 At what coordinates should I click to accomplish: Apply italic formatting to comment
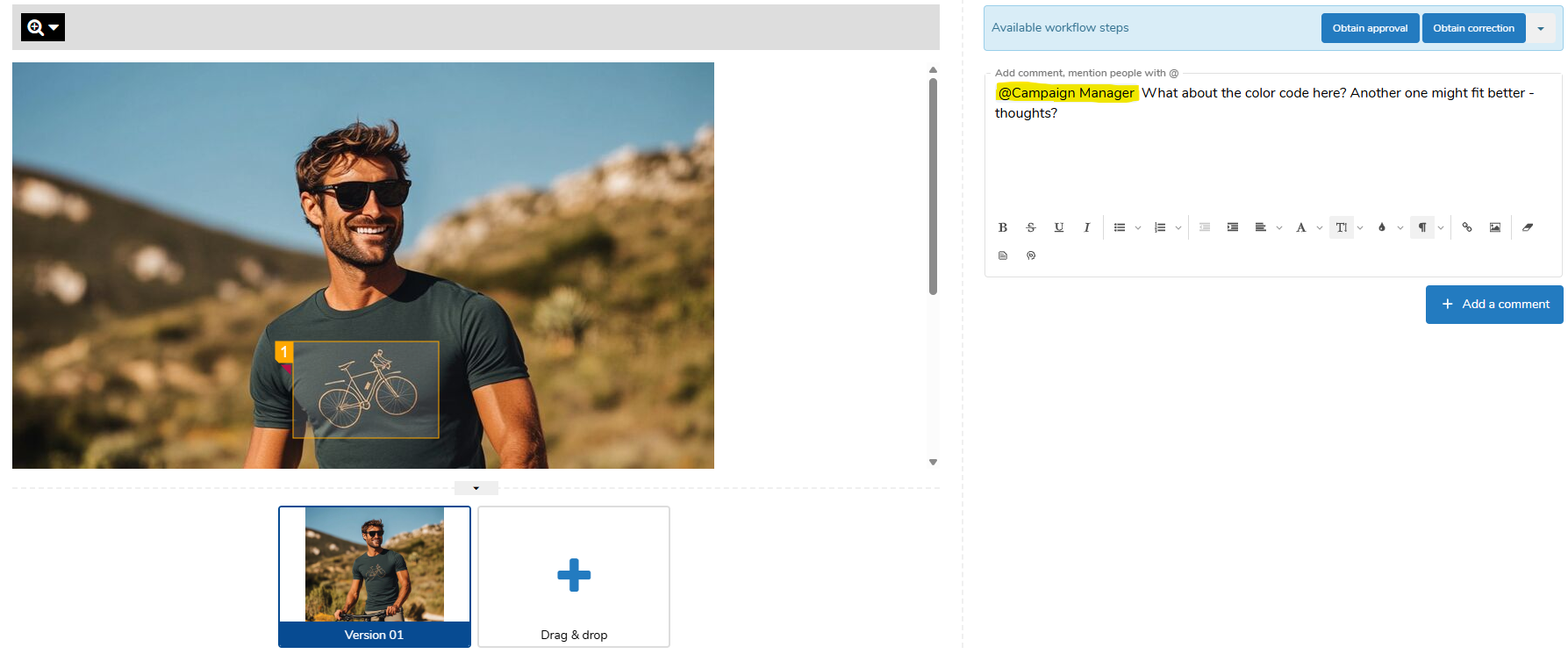(x=1086, y=227)
